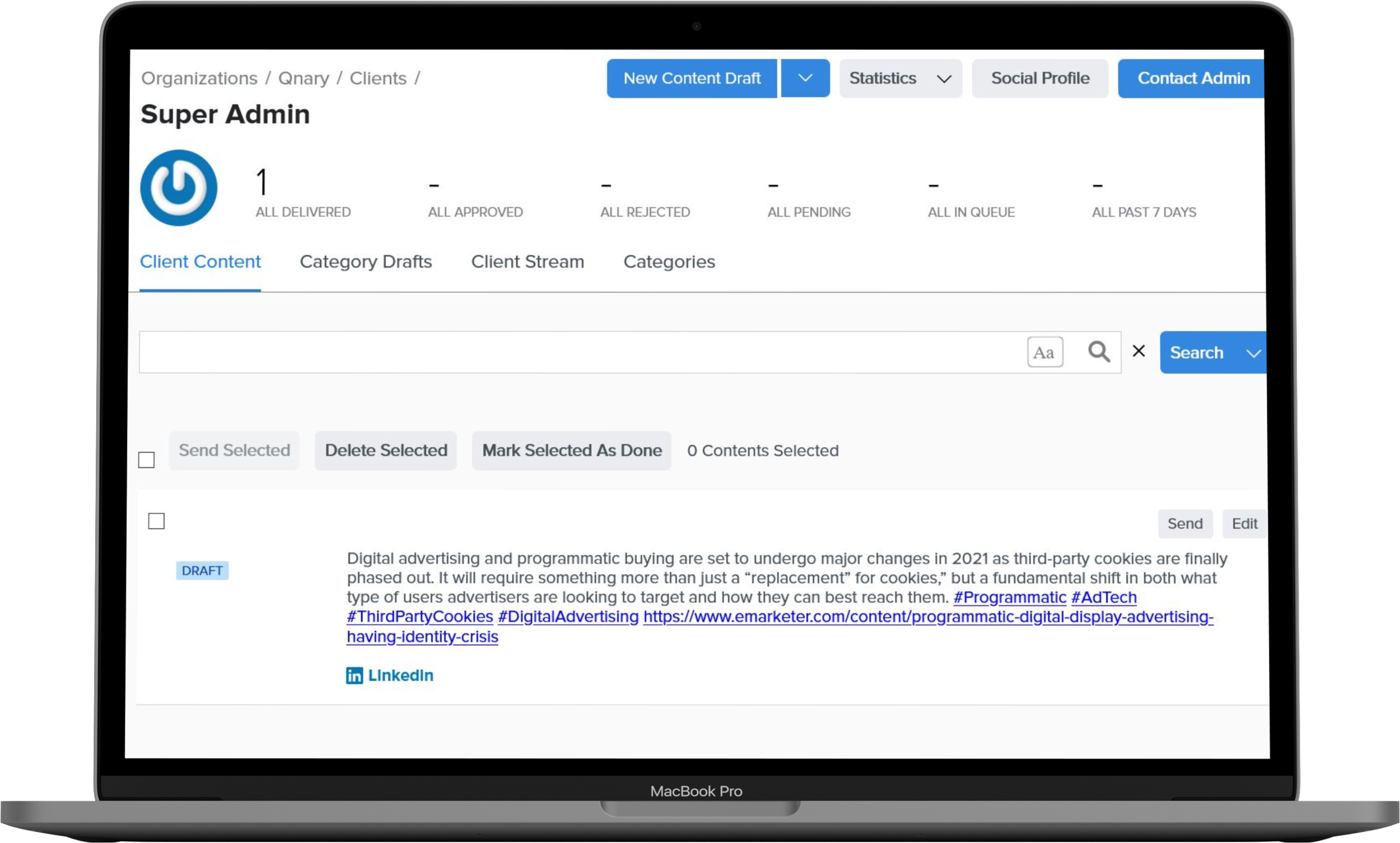Click the Super Admin power avatar
The height and width of the screenshot is (843, 1400).
tap(179, 188)
